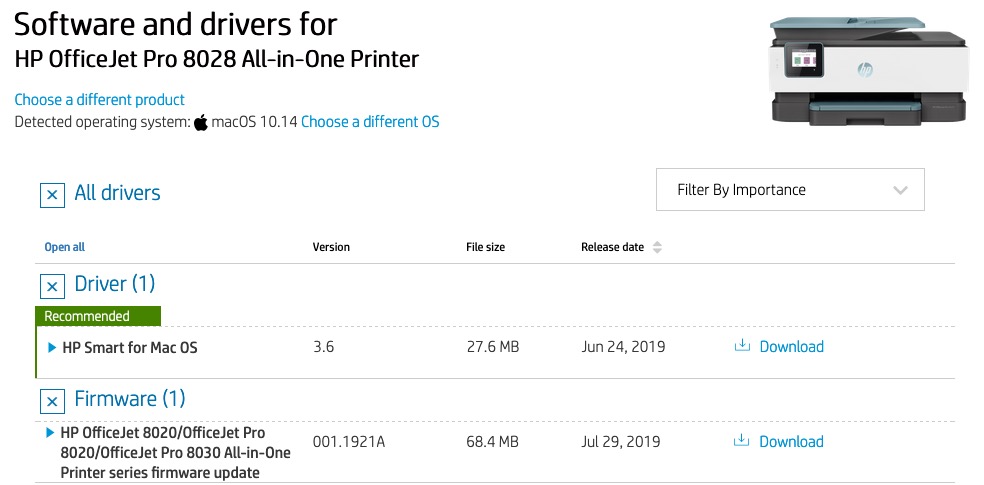Image resolution: width=984 pixels, height=485 pixels.
Task: Click the Open all link
Action: tap(65, 247)
